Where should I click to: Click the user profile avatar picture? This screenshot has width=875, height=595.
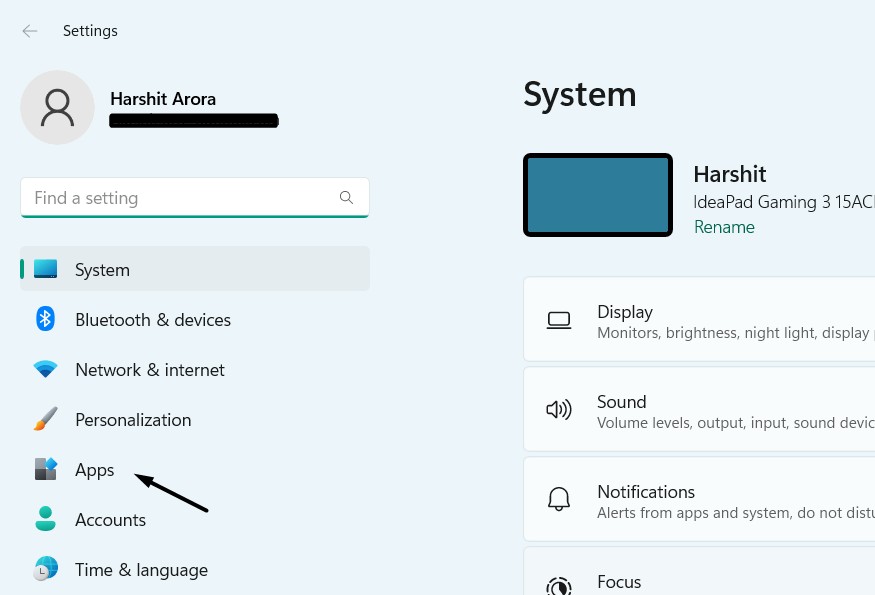(x=58, y=107)
